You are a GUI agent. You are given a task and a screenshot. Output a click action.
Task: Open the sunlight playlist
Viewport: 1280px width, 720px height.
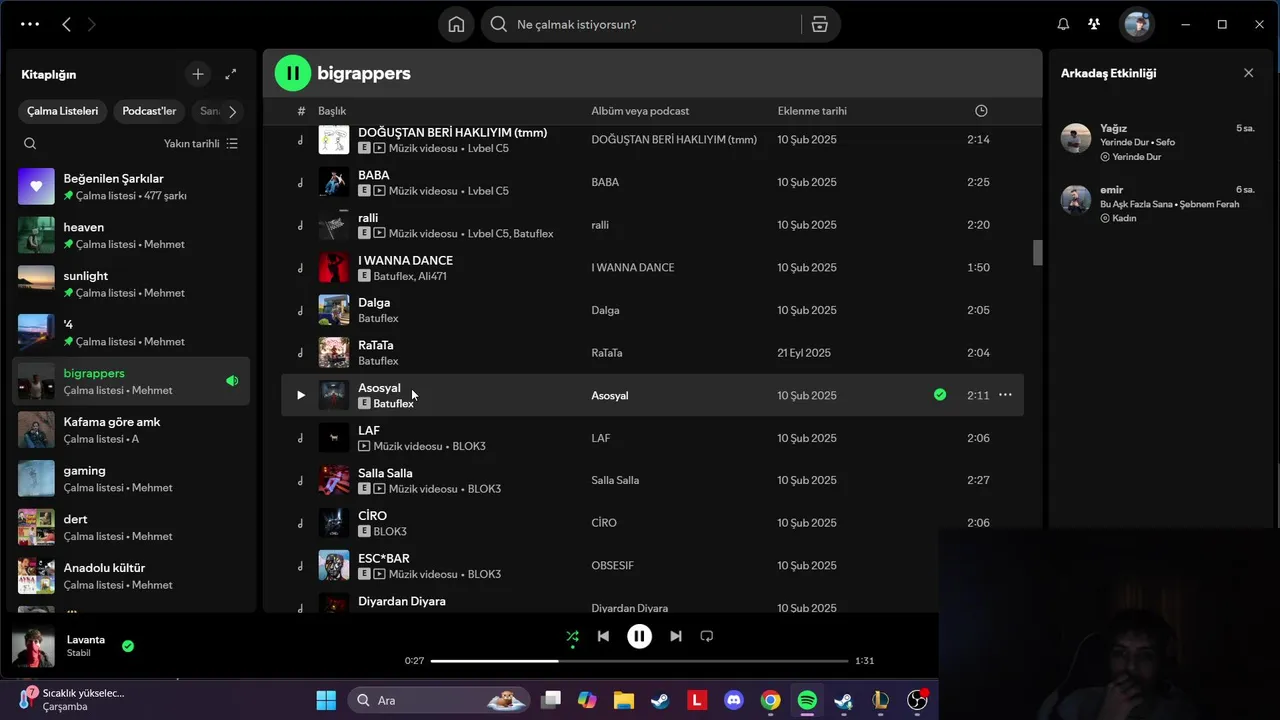131,284
